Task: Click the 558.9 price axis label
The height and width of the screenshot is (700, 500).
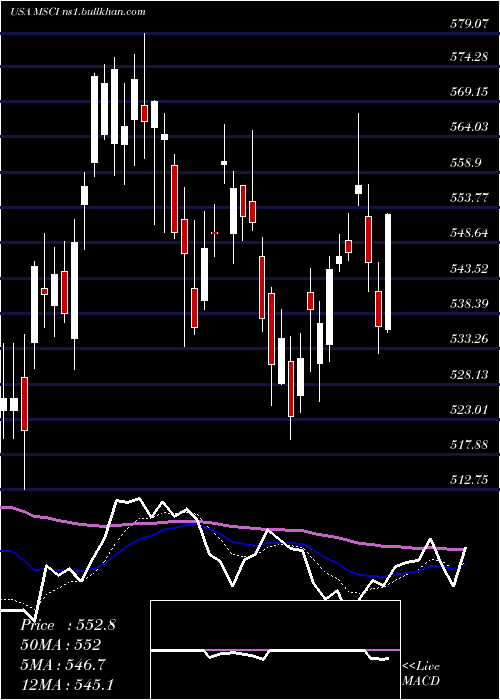Action: pyautogui.click(x=466, y=162)
